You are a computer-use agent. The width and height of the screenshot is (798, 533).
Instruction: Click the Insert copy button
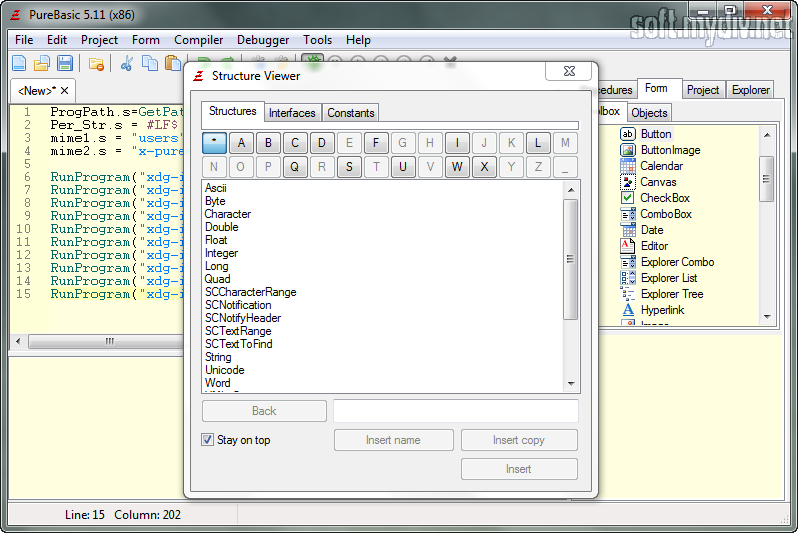point(519,440)
